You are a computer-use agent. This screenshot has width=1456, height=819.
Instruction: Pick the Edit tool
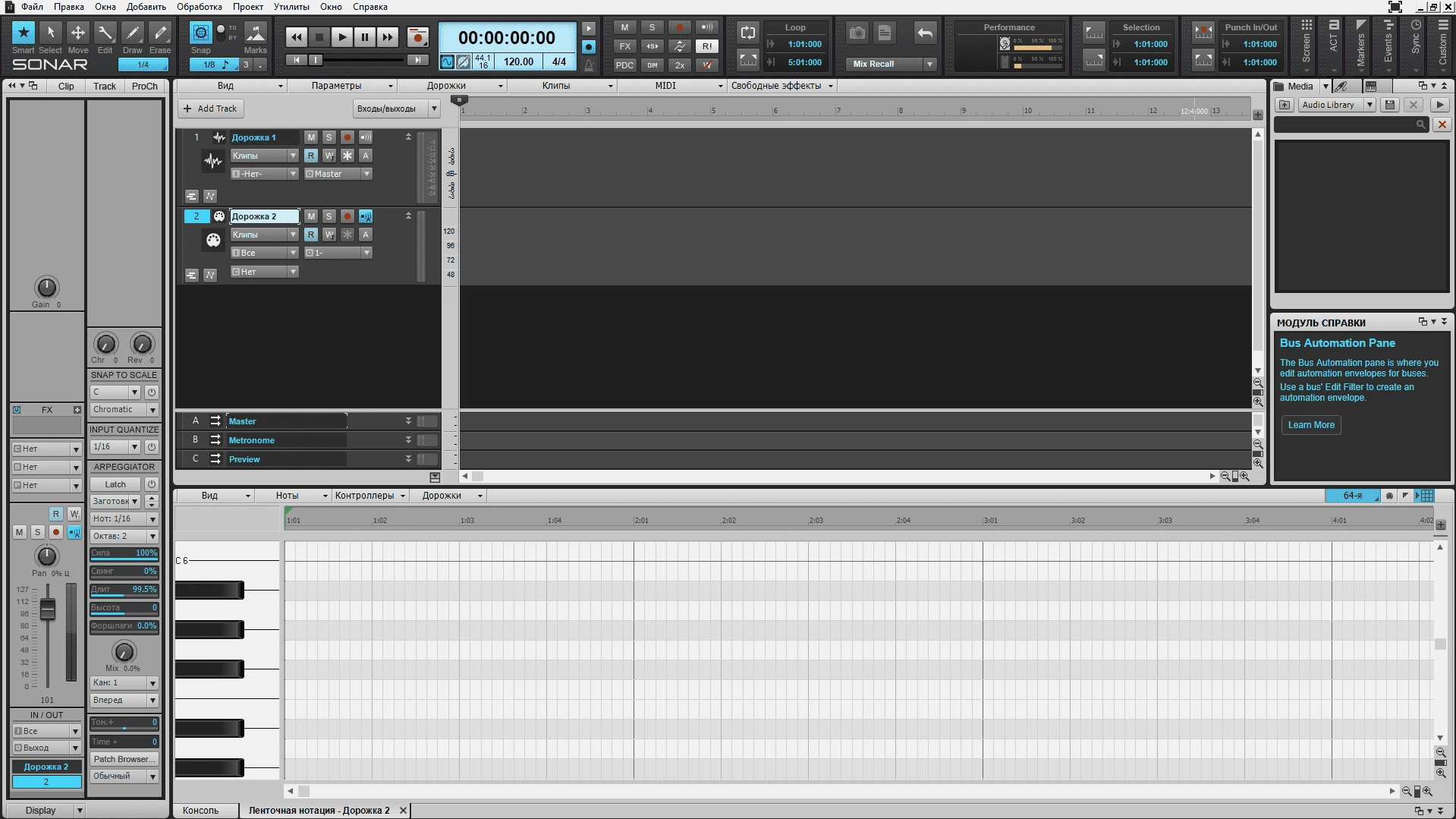(105, 34)
